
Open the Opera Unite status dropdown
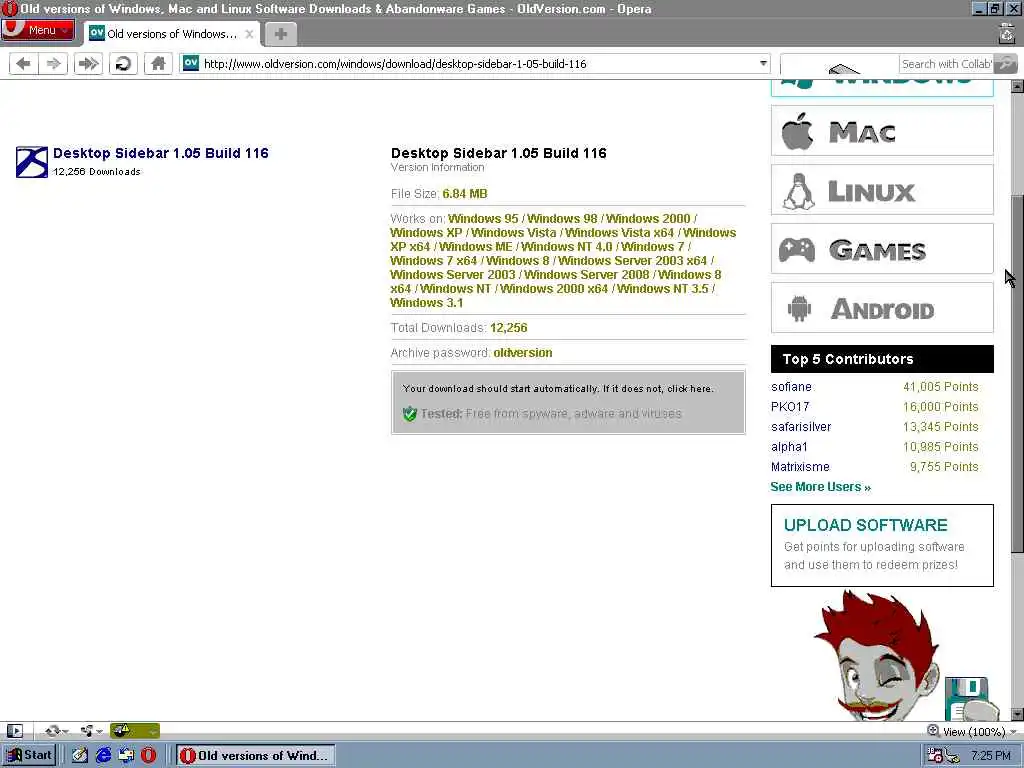[91, 731]
